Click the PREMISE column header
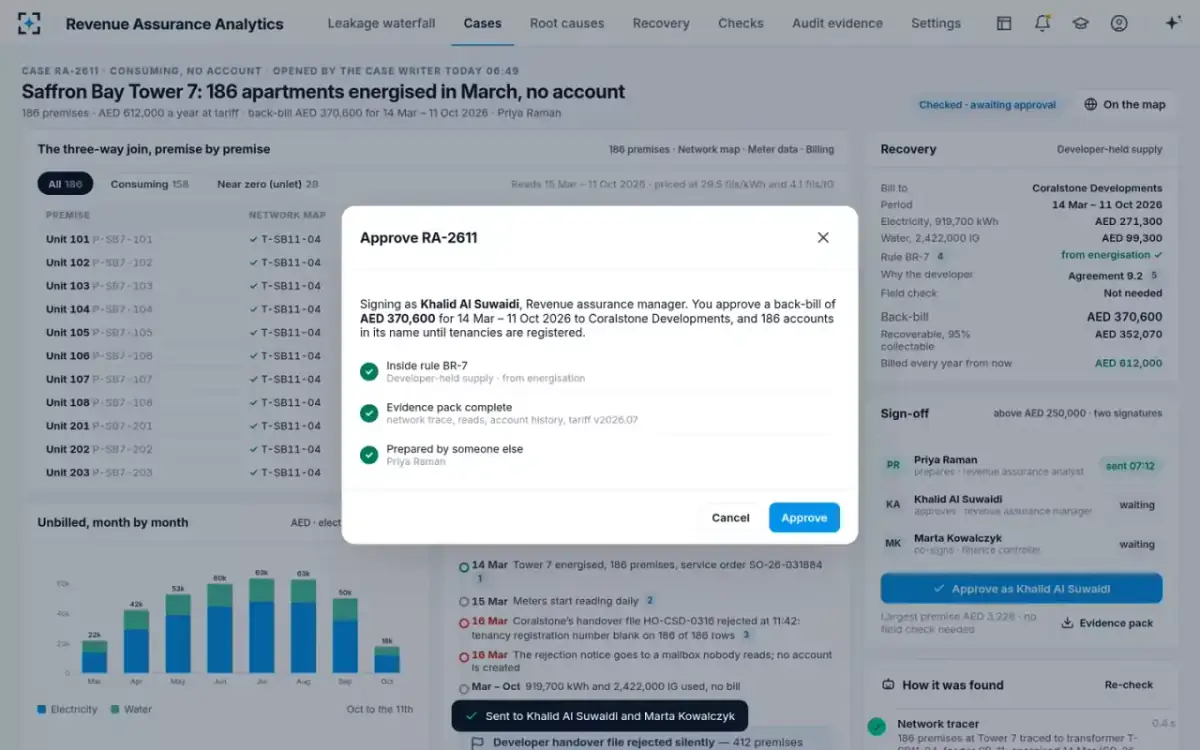Viewport: 1200px width, 750px height. [x=68, y=215]
